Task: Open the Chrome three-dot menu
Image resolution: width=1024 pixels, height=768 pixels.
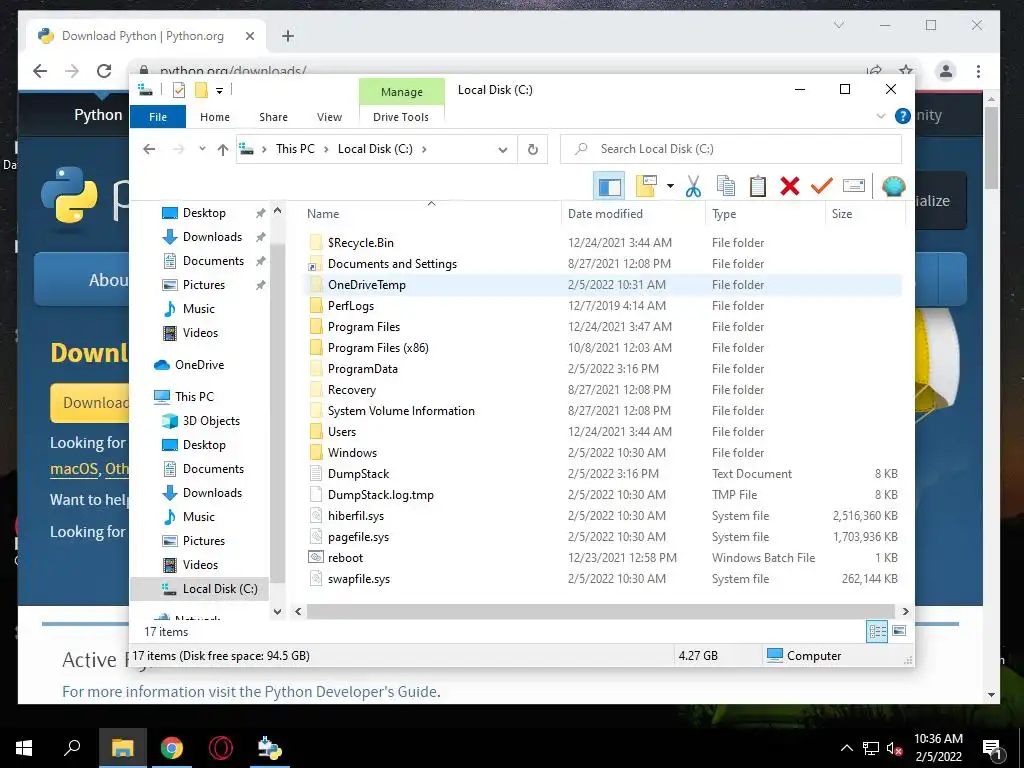Action: click(978, 71)
